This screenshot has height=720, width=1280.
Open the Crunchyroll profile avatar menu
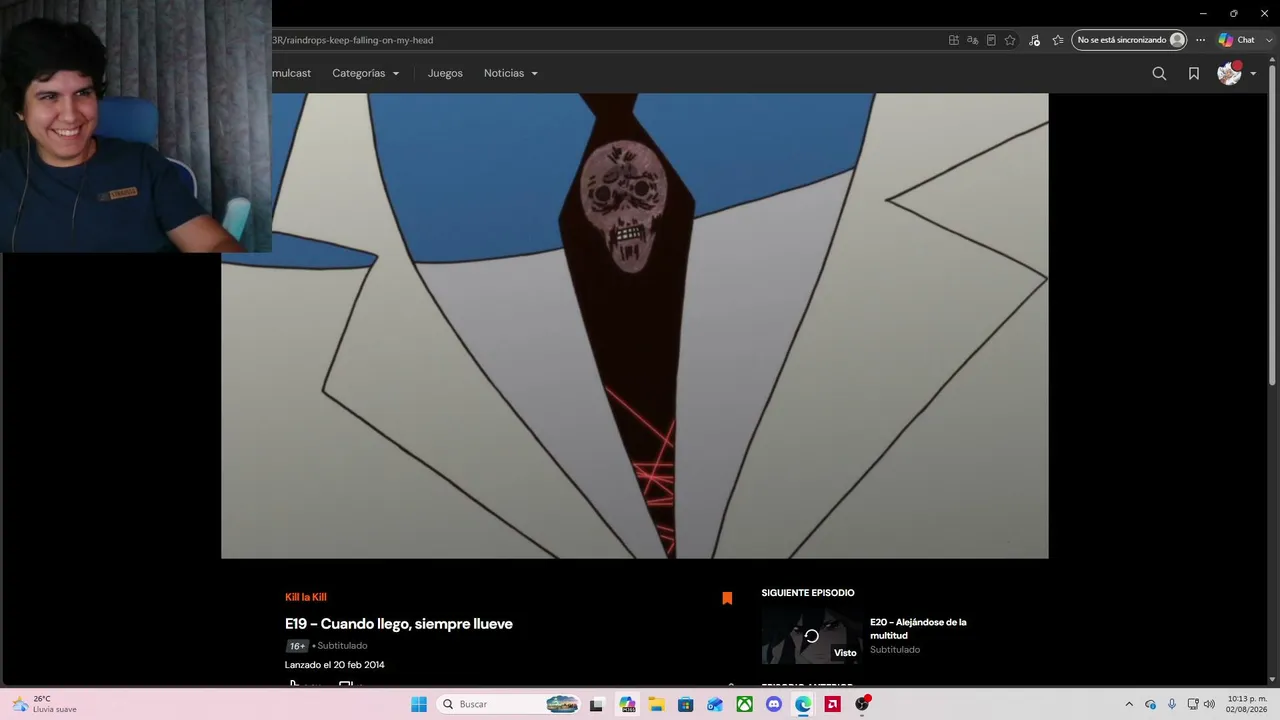pos(1229,73)
